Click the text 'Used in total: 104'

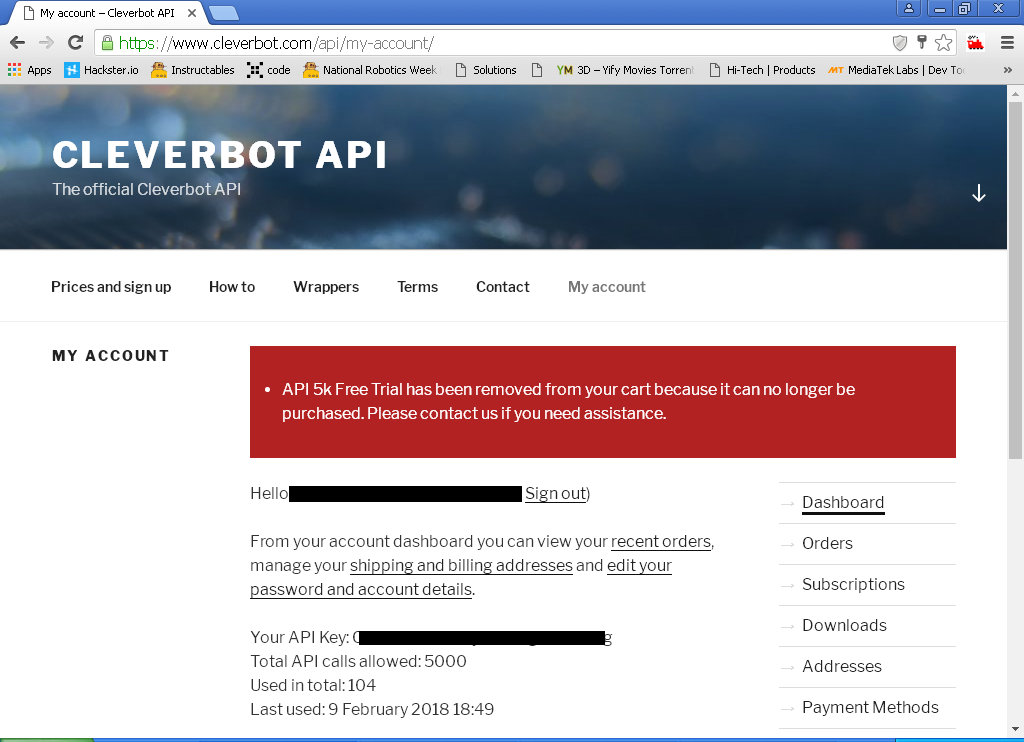tap(313, 685)
